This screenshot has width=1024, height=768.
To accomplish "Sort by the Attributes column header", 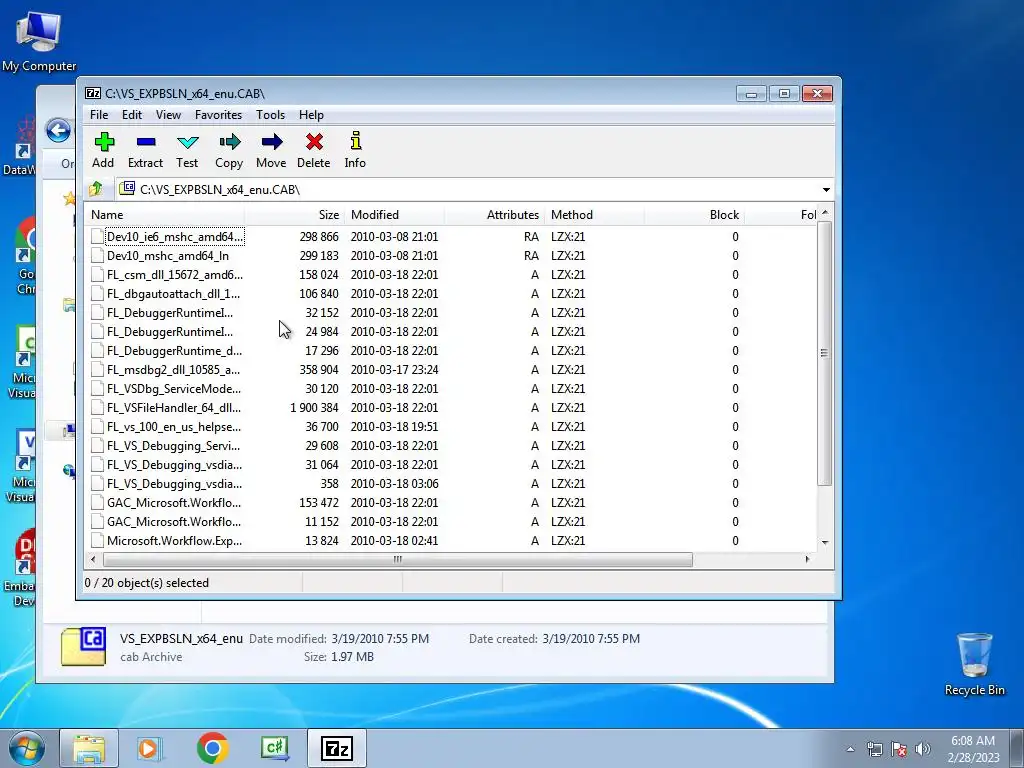I will click(494, 215).
